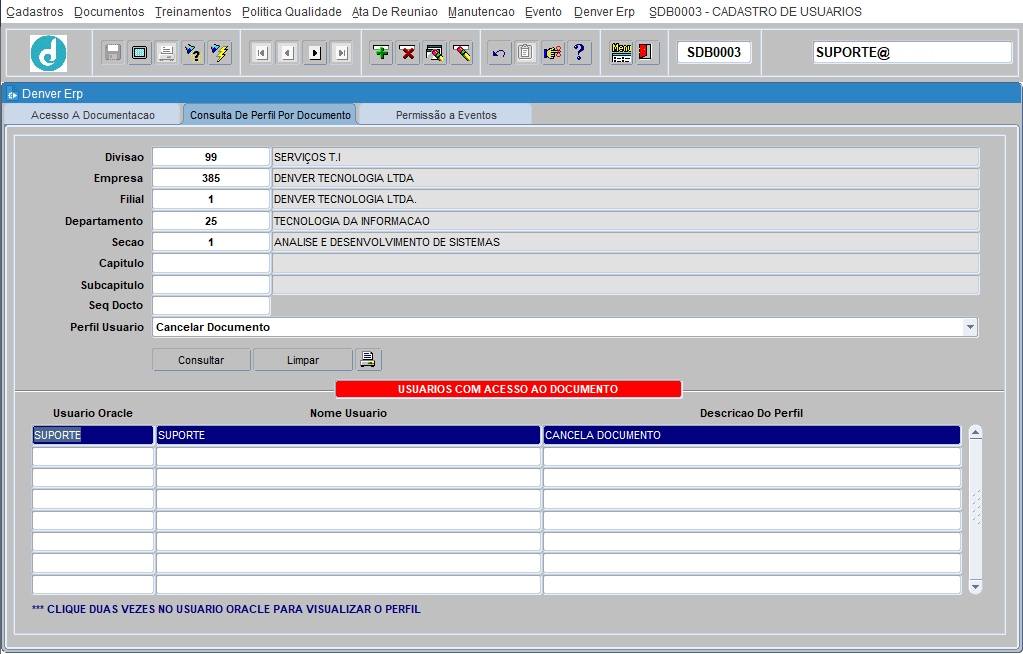Click the red exit door icon
This screenshot has height=654, width=1023.
[x=645, y=53]
